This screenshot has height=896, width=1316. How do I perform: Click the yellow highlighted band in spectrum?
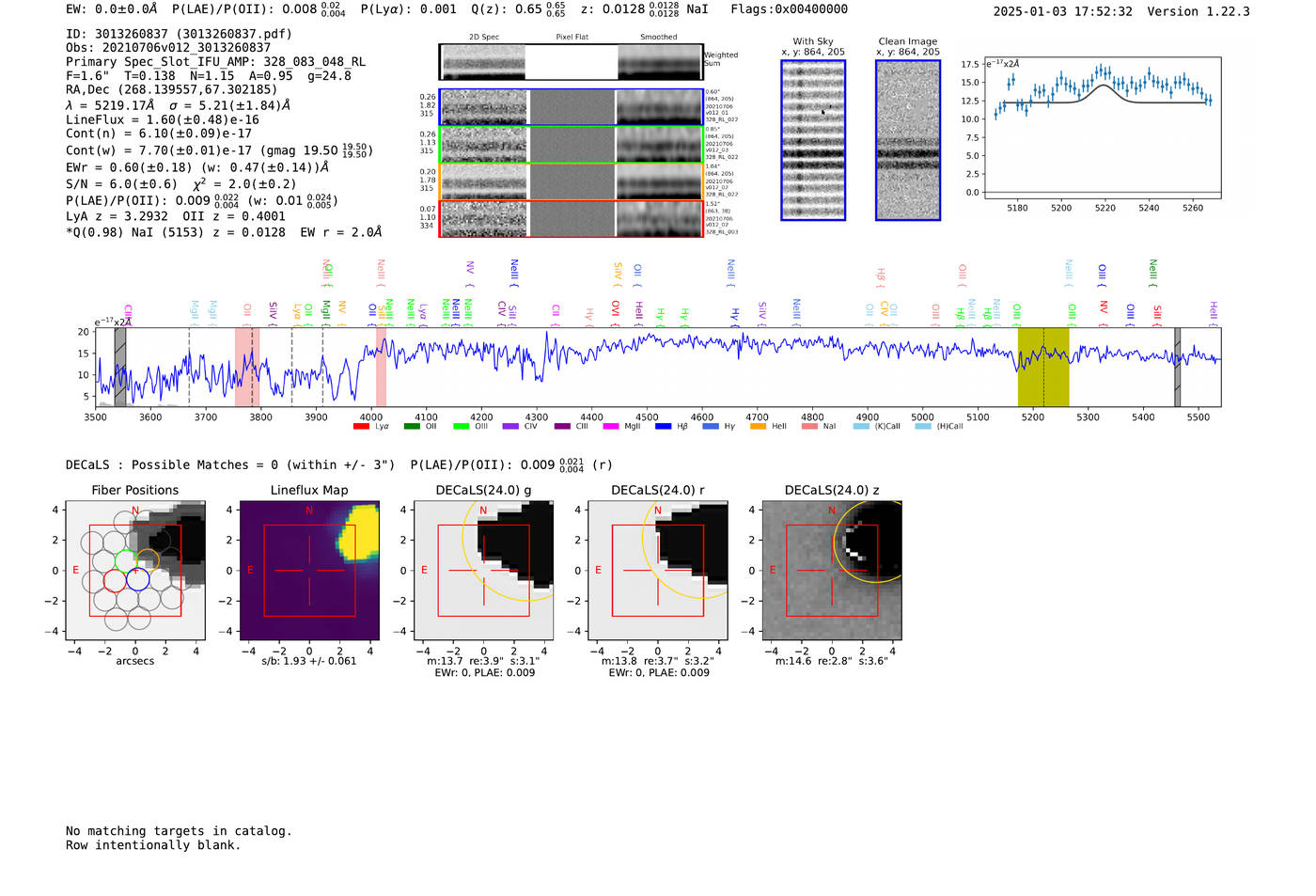click(1043, 367)
